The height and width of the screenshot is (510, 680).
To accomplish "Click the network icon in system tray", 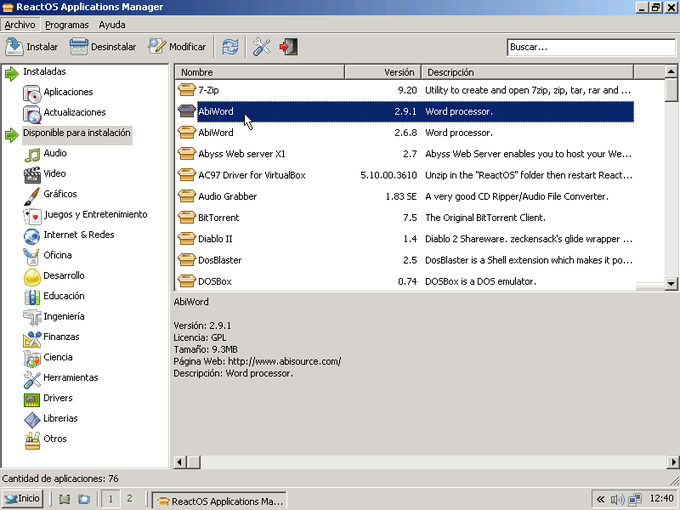I will click(635, 500).
